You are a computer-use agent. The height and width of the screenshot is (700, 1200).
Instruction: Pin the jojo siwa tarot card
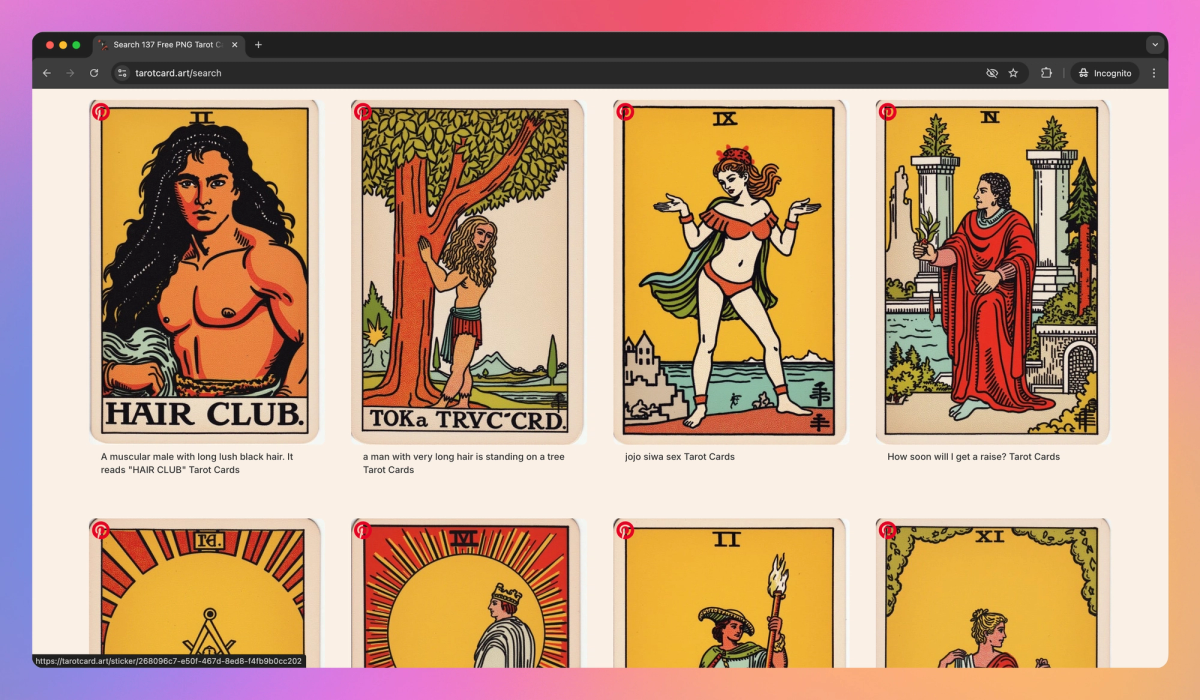click(624, 112)
